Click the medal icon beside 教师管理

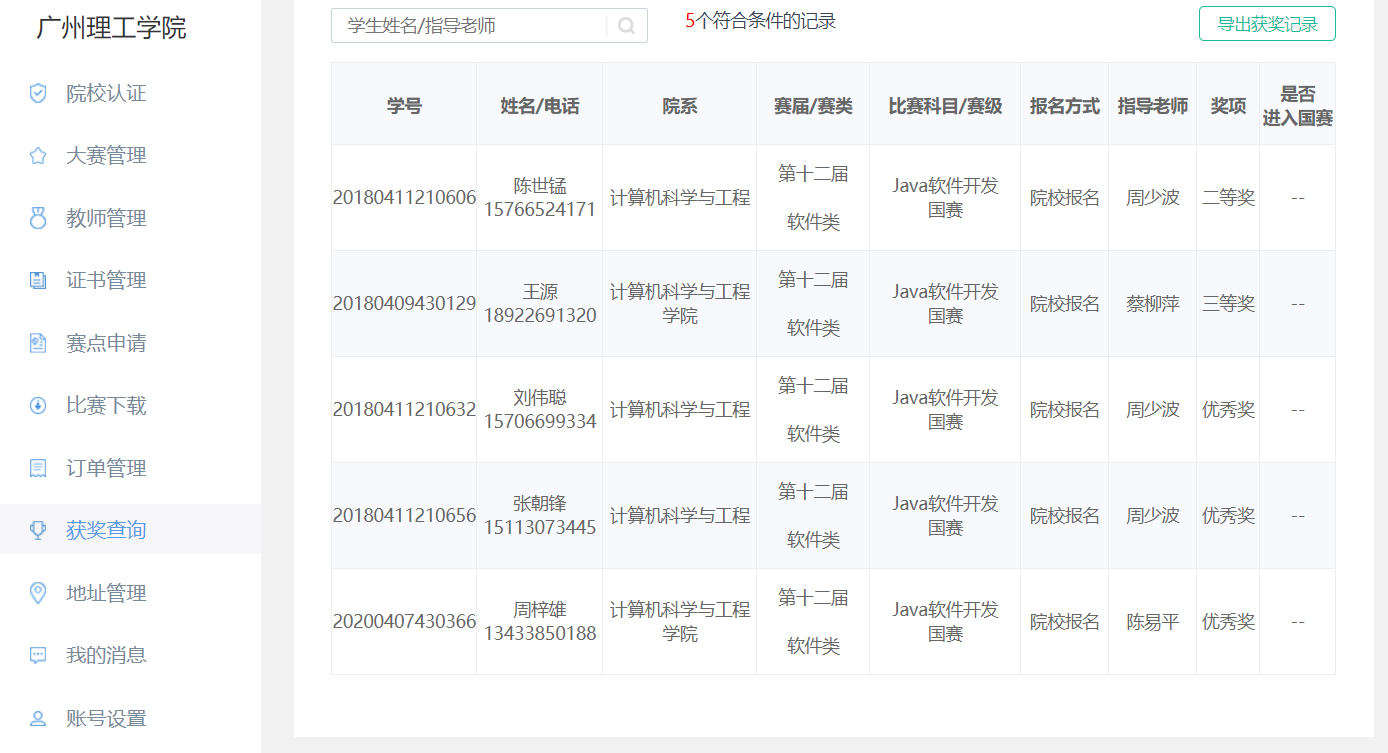tap(38, 218)
